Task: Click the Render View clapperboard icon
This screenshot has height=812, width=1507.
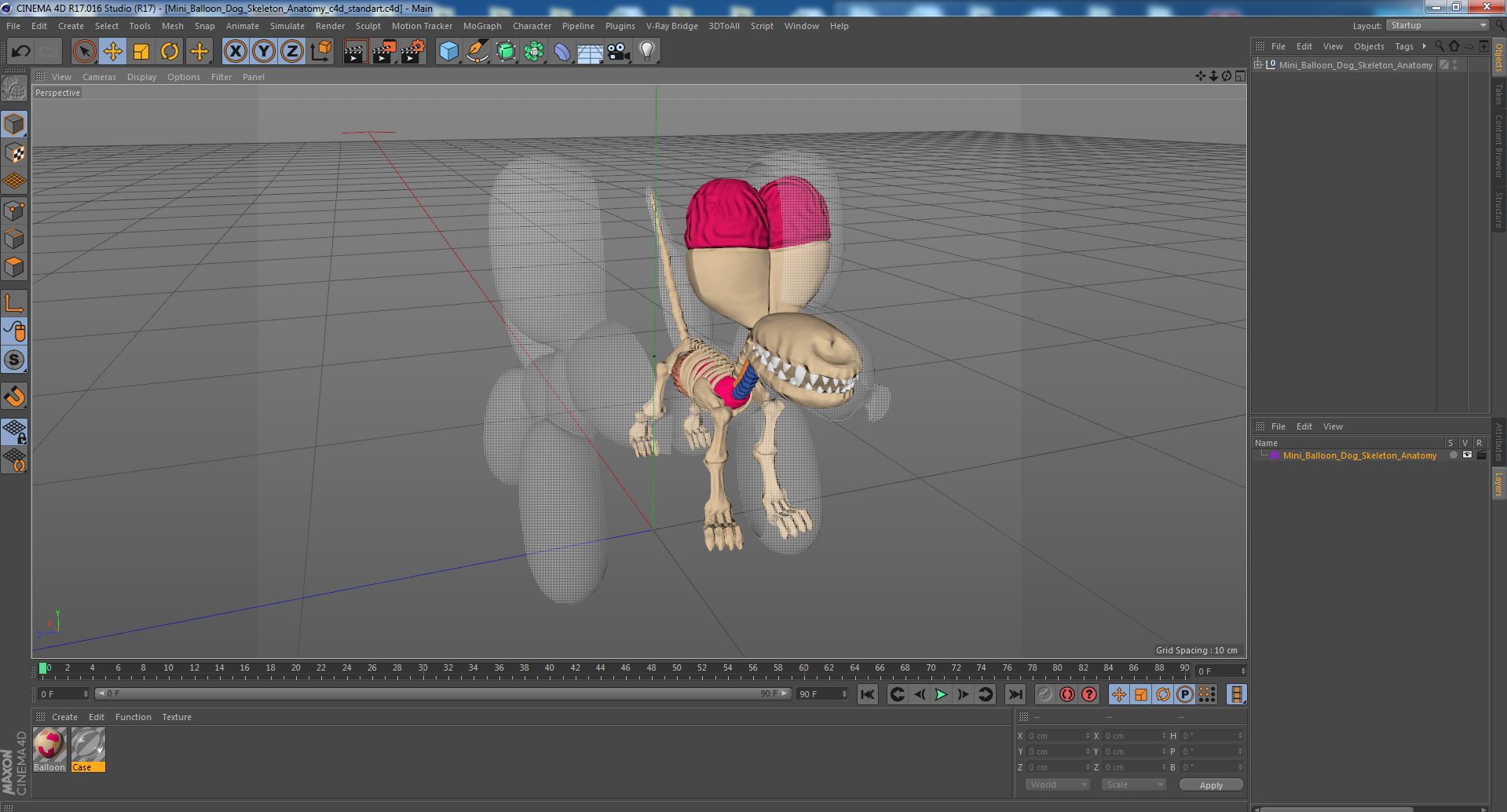Action: coord(354,52)
